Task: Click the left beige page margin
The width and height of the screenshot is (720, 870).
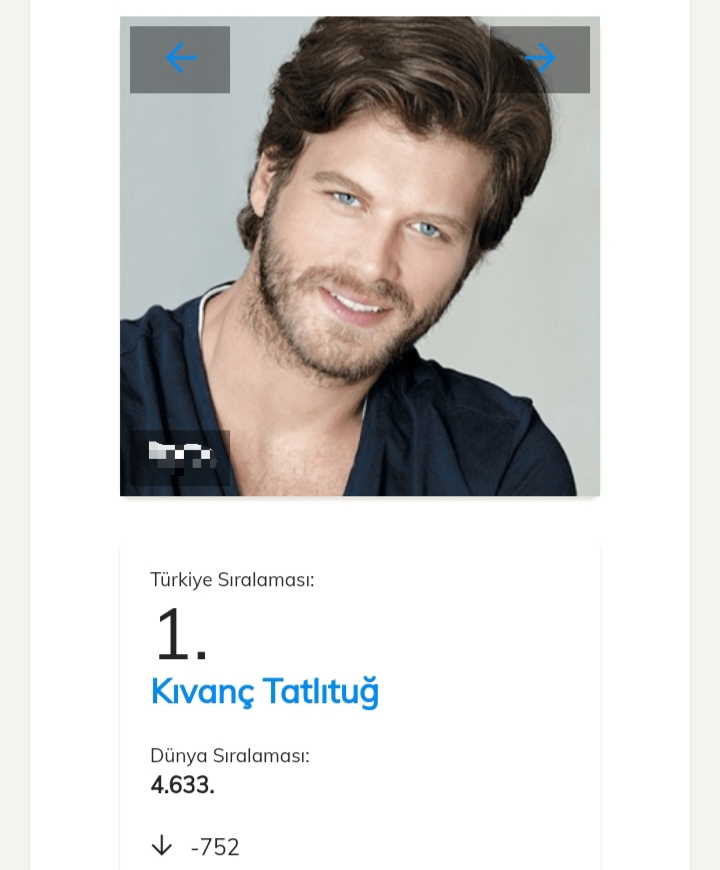Action: [x=14, y=400]
